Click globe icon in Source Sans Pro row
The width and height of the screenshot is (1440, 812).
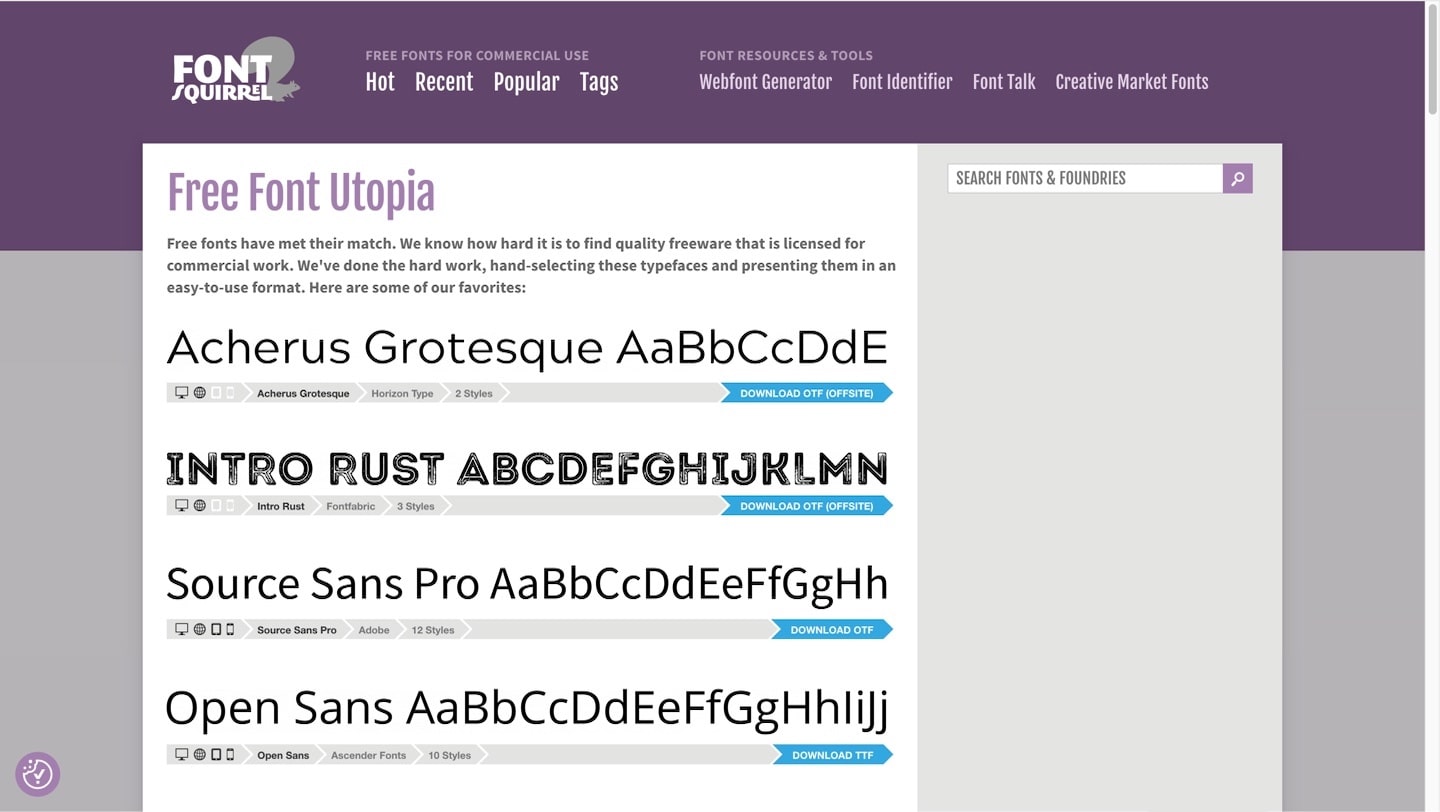[199, 630]
